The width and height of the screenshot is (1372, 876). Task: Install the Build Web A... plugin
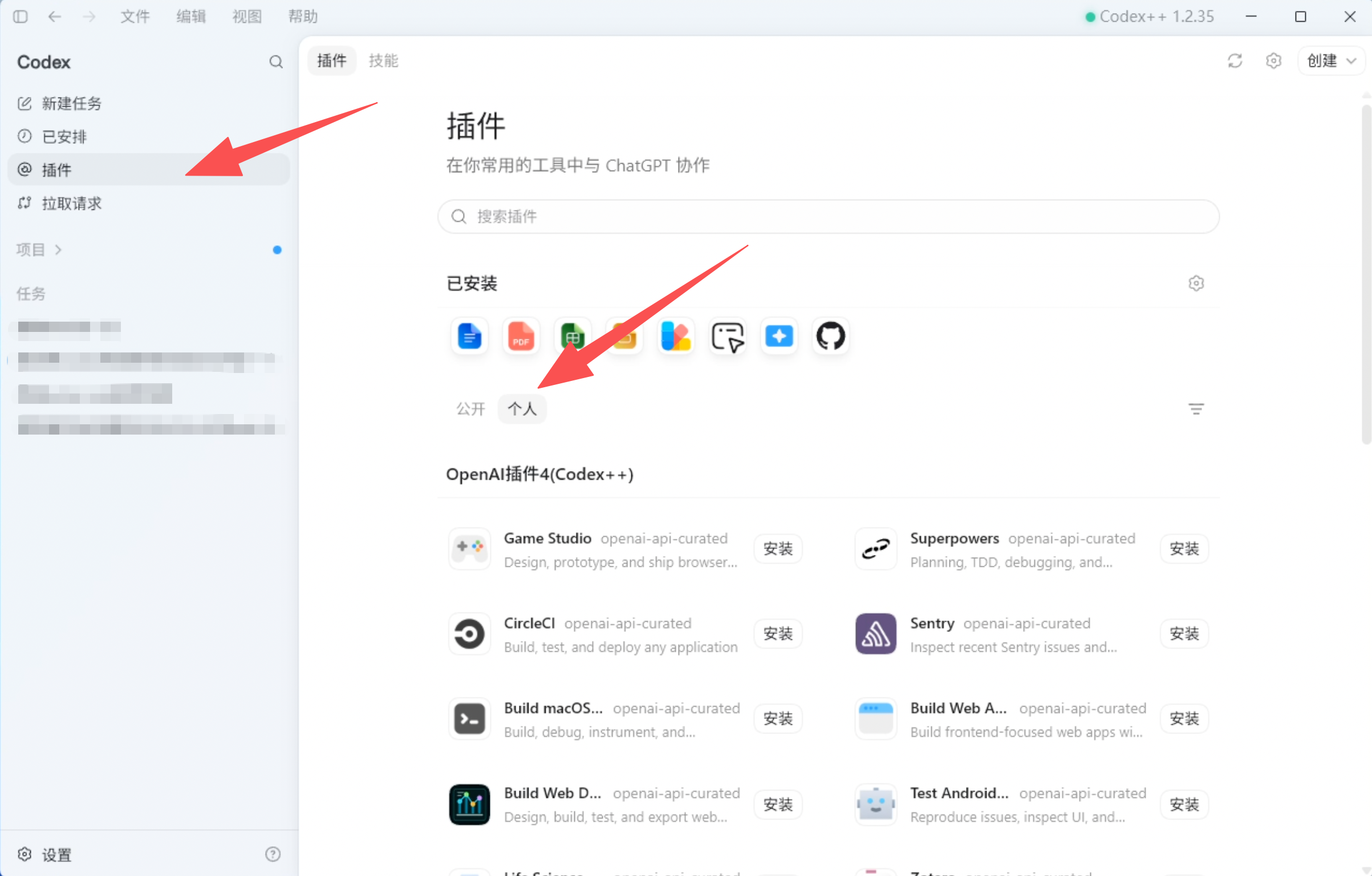[x=1184, y=719]
